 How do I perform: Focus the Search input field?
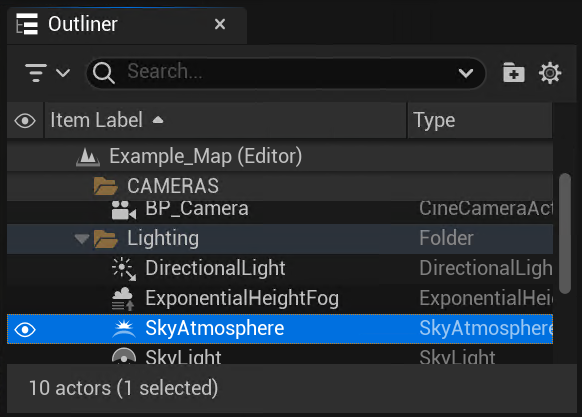[x=286, y=72]
